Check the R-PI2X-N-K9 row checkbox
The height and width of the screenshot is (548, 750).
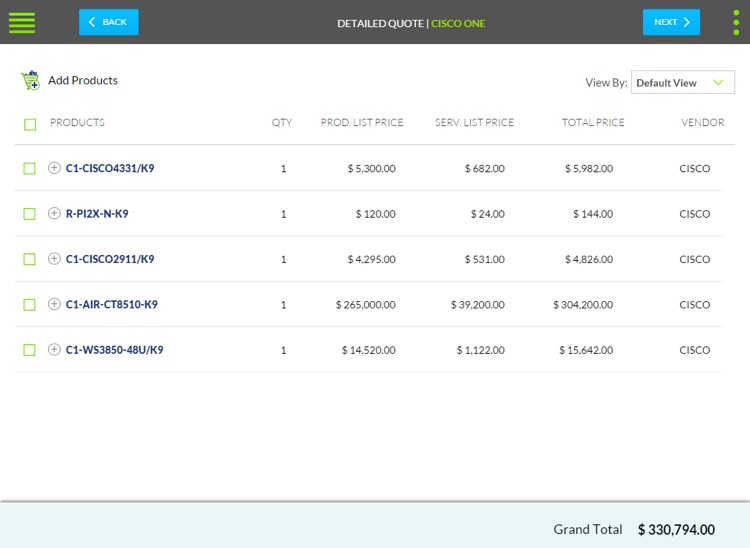(x=30, y=214)
